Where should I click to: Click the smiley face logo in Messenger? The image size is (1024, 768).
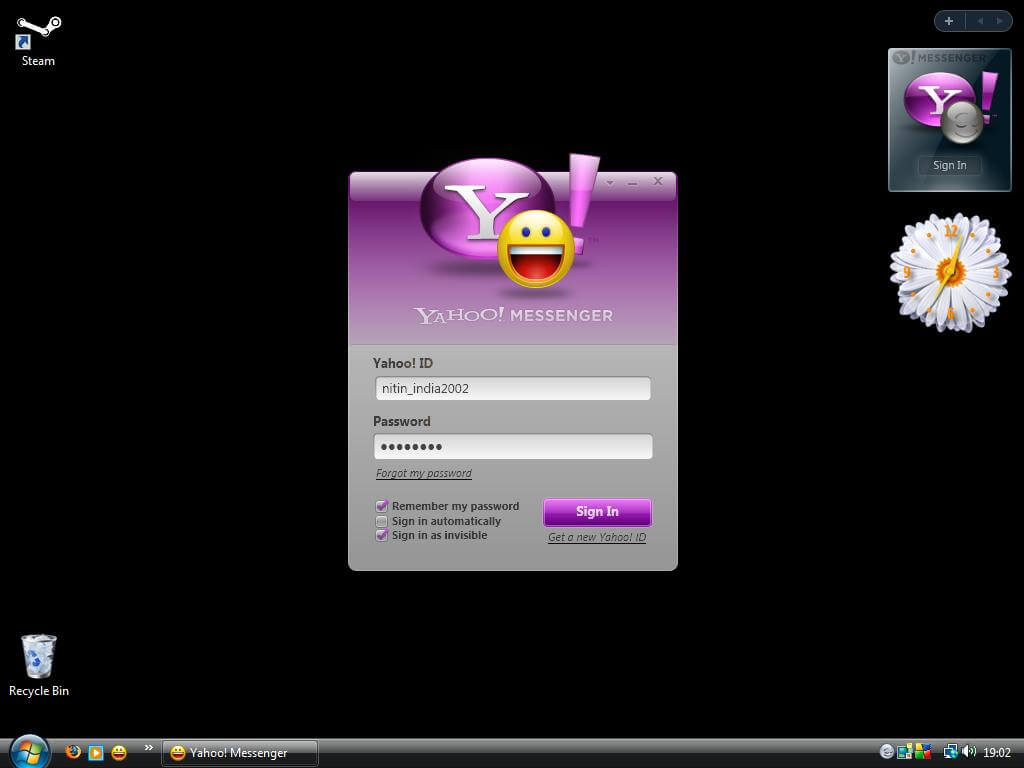[x=536, y=248]
